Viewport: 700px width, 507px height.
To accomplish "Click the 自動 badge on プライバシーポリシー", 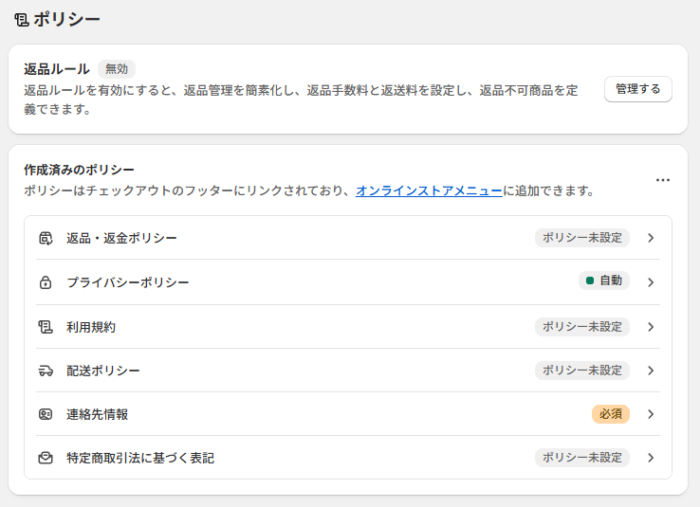I will click(x=604, y=281).
